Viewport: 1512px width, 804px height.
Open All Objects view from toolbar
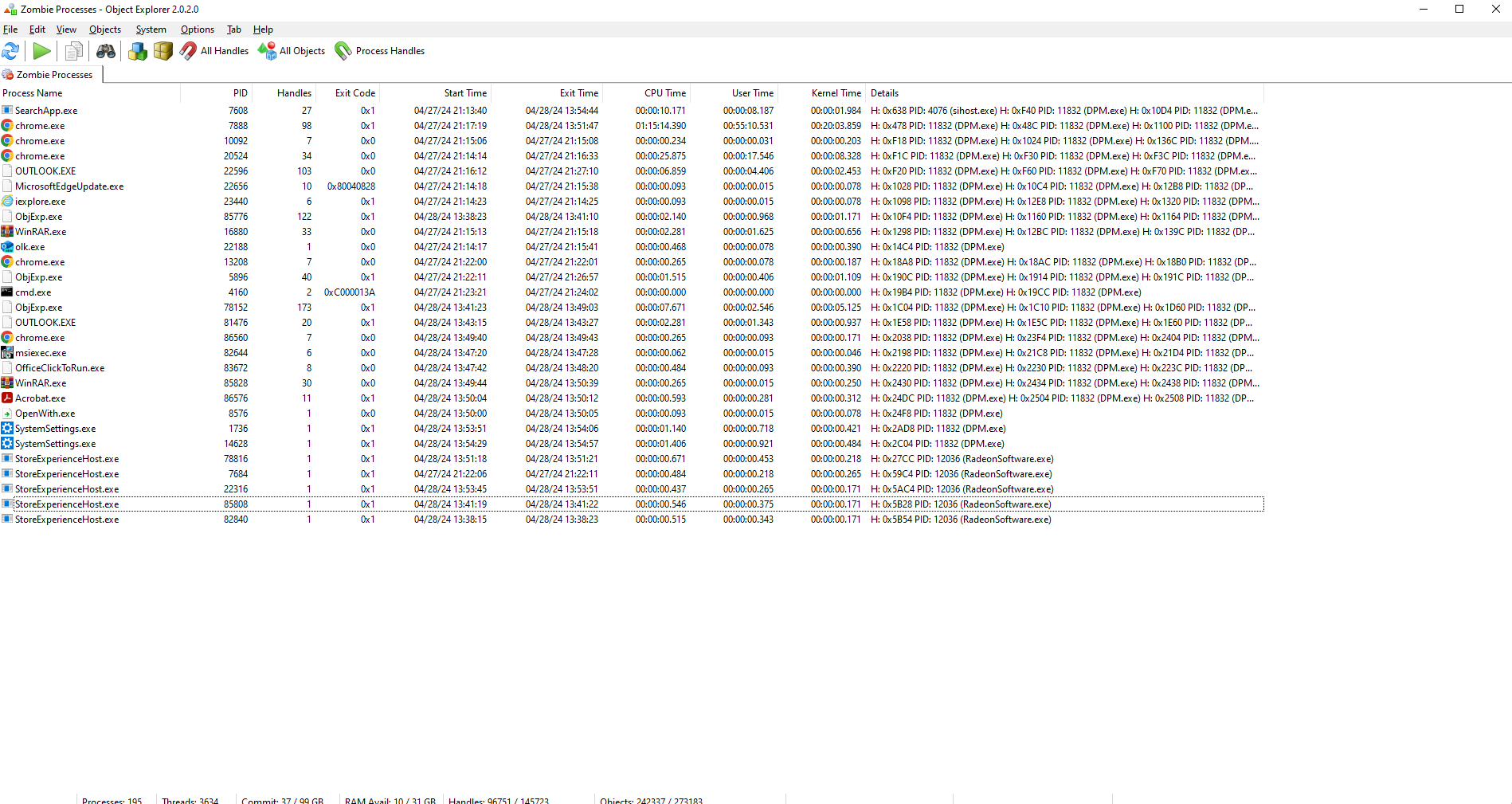click(292, 51)
